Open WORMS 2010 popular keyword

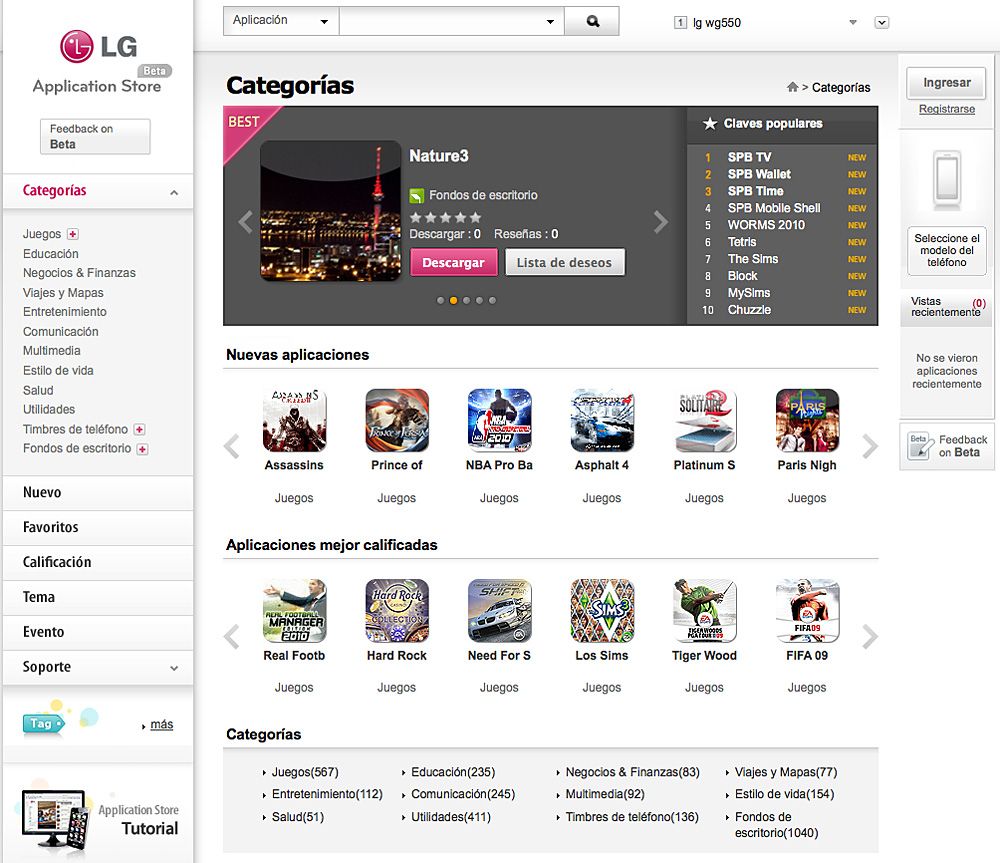click(766, 225)
